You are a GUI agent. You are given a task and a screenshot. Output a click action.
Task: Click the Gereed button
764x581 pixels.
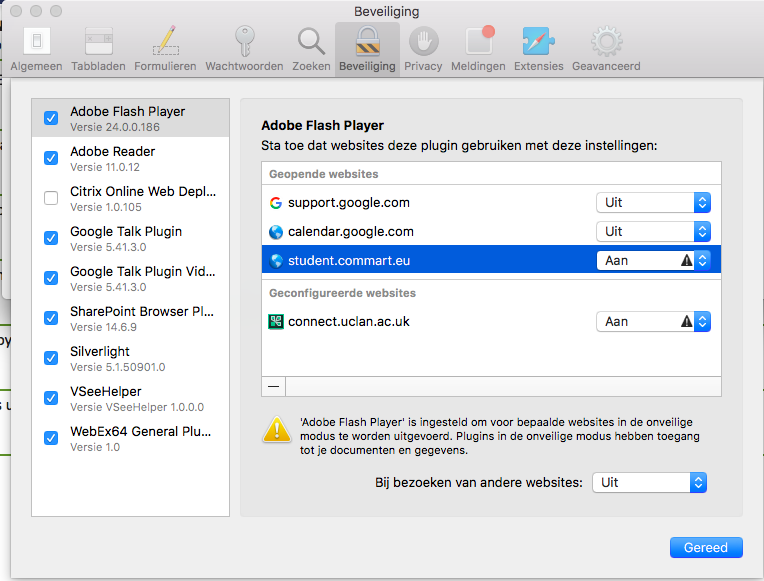coord(706,547)
